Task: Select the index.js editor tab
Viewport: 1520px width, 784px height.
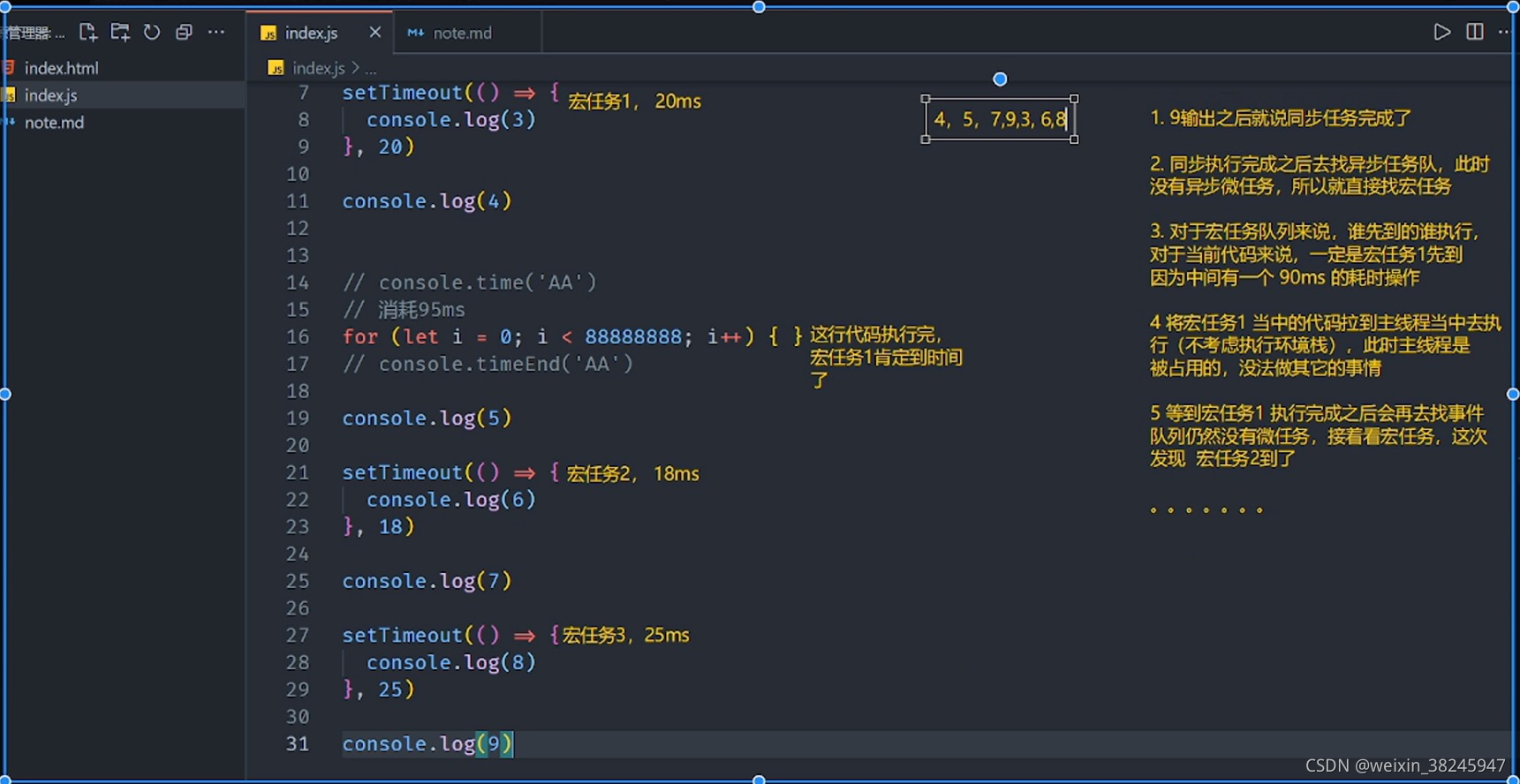Action: [x=311, y=33]
